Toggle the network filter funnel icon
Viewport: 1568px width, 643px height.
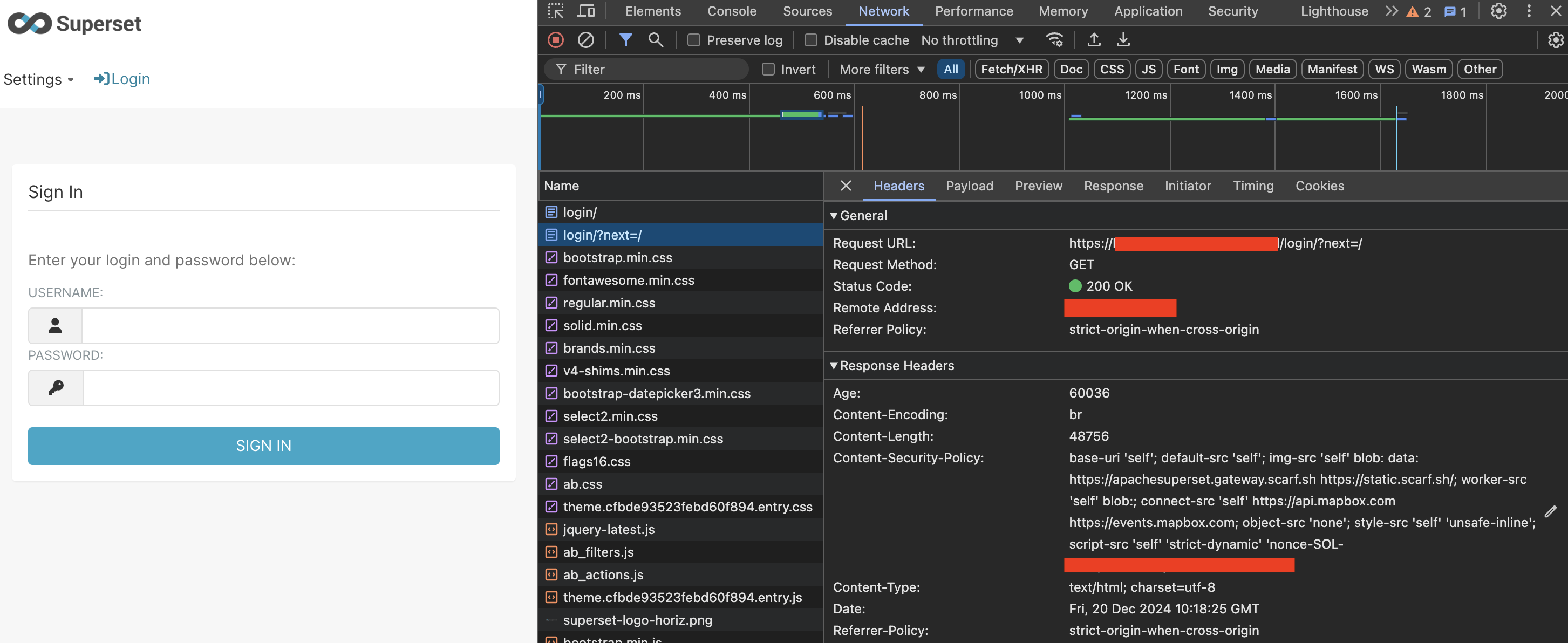625,40
